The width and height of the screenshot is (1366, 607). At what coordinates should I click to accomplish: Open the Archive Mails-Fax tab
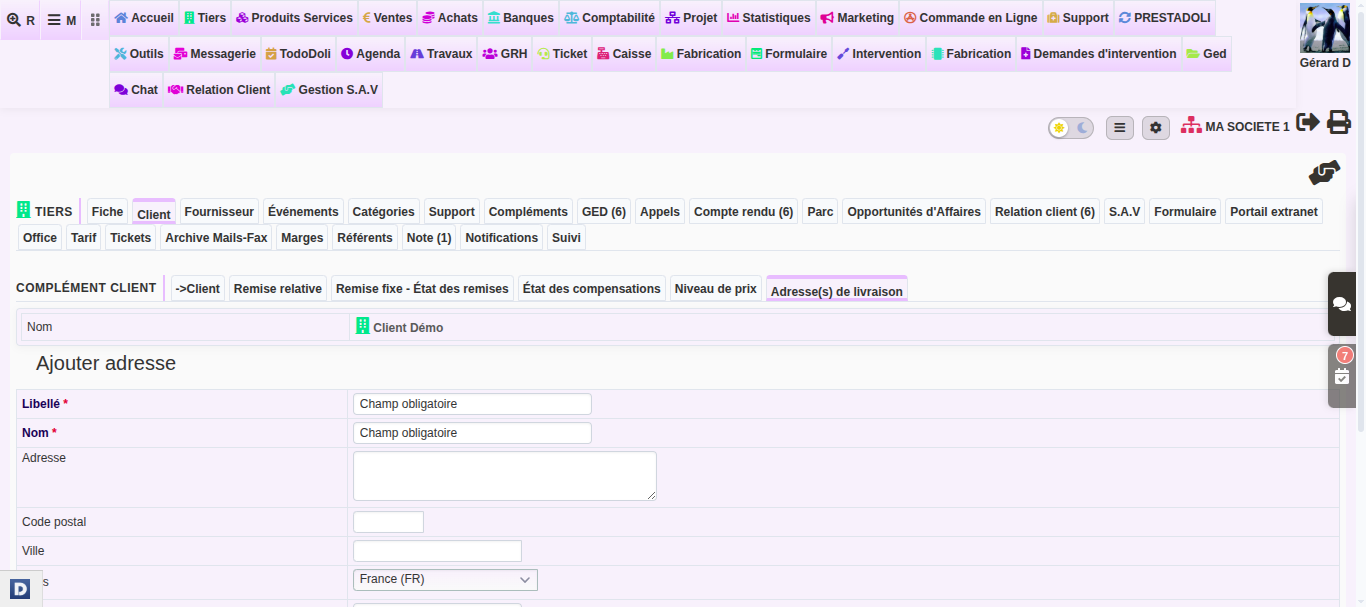pos(216,237)
